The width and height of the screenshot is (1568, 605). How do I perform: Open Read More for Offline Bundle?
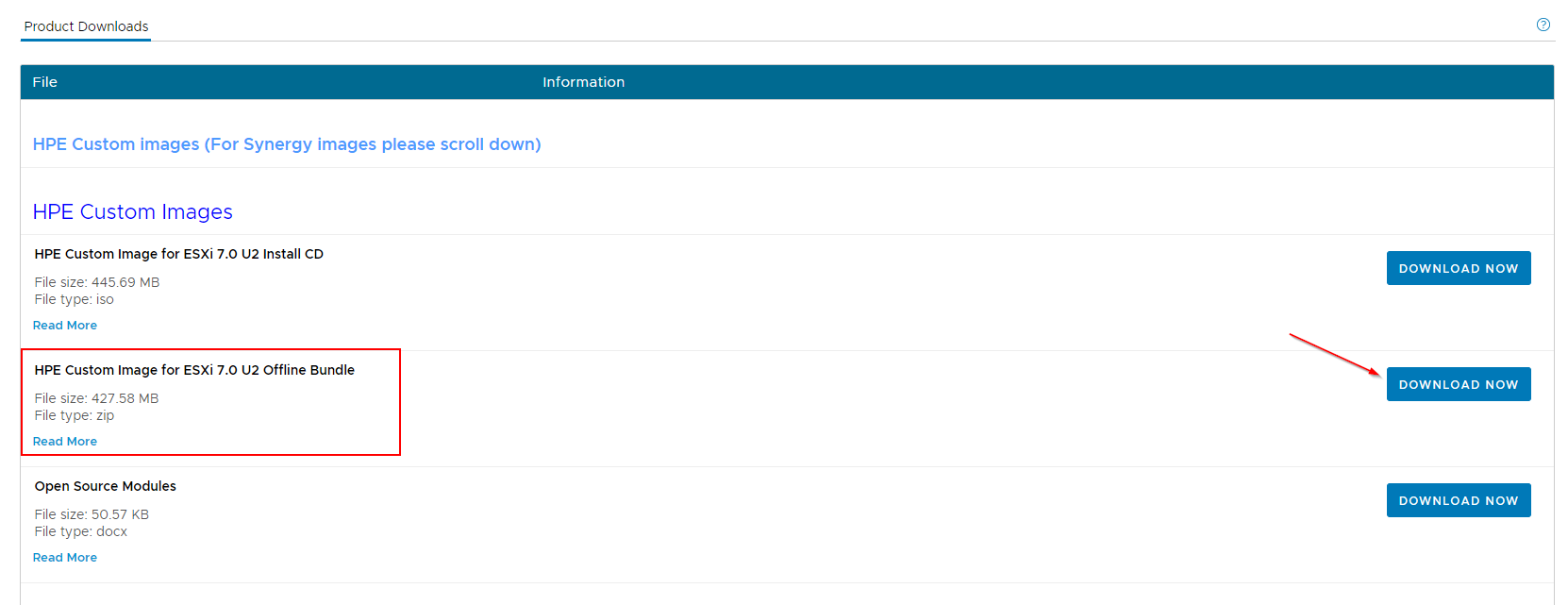65,442
